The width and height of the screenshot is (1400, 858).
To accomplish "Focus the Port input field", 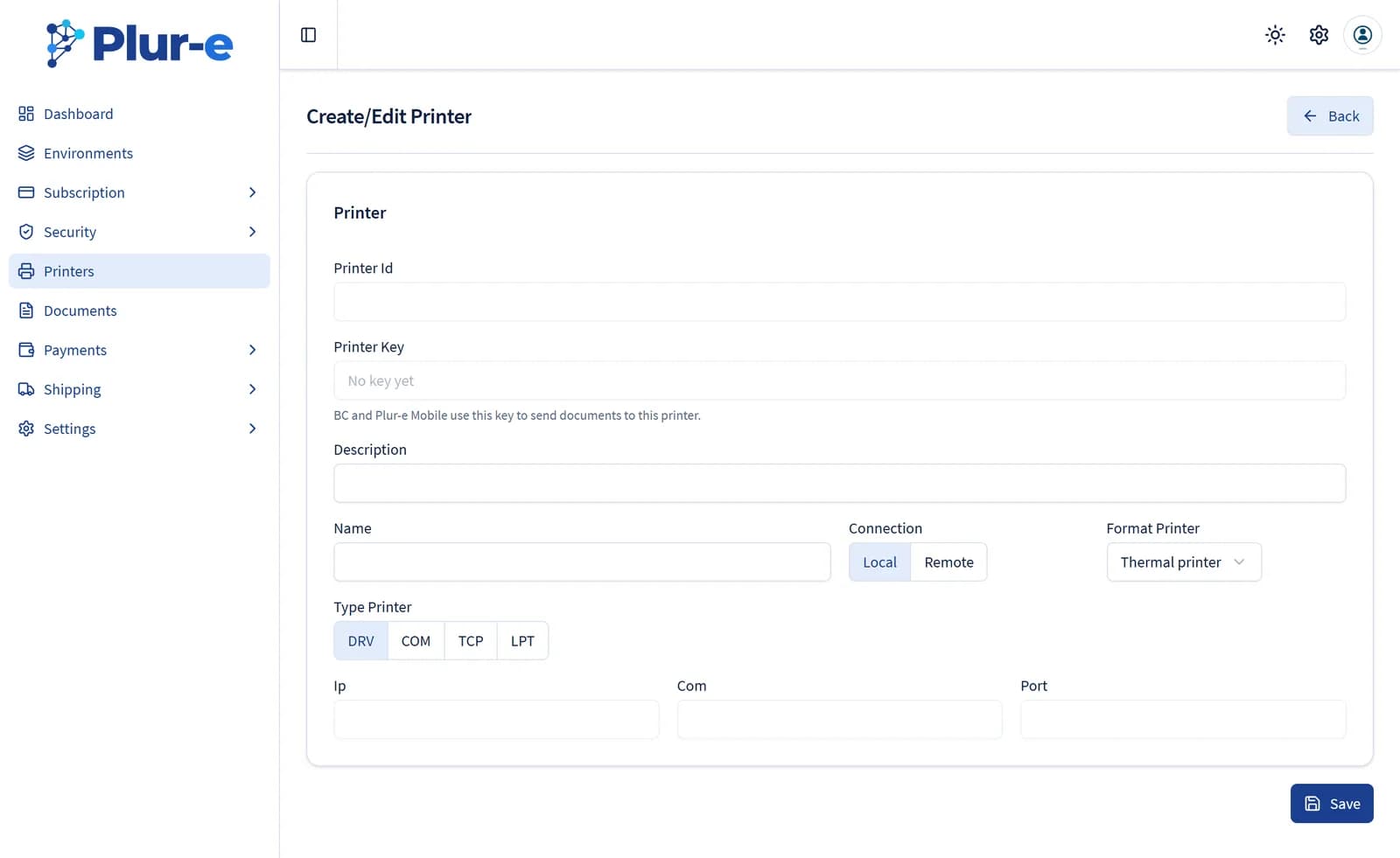I will [1183, 720].
